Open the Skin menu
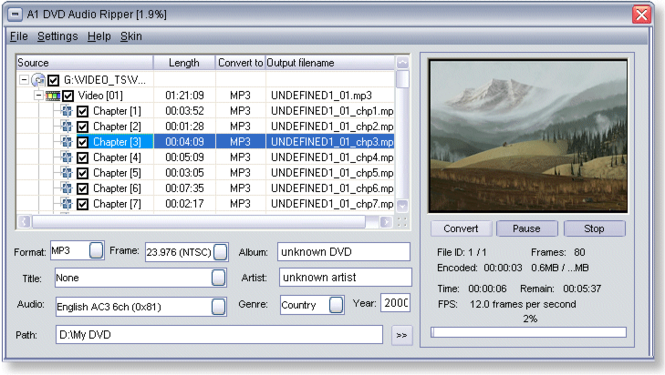Screen dimensions: 665x375 click(131, 36)
